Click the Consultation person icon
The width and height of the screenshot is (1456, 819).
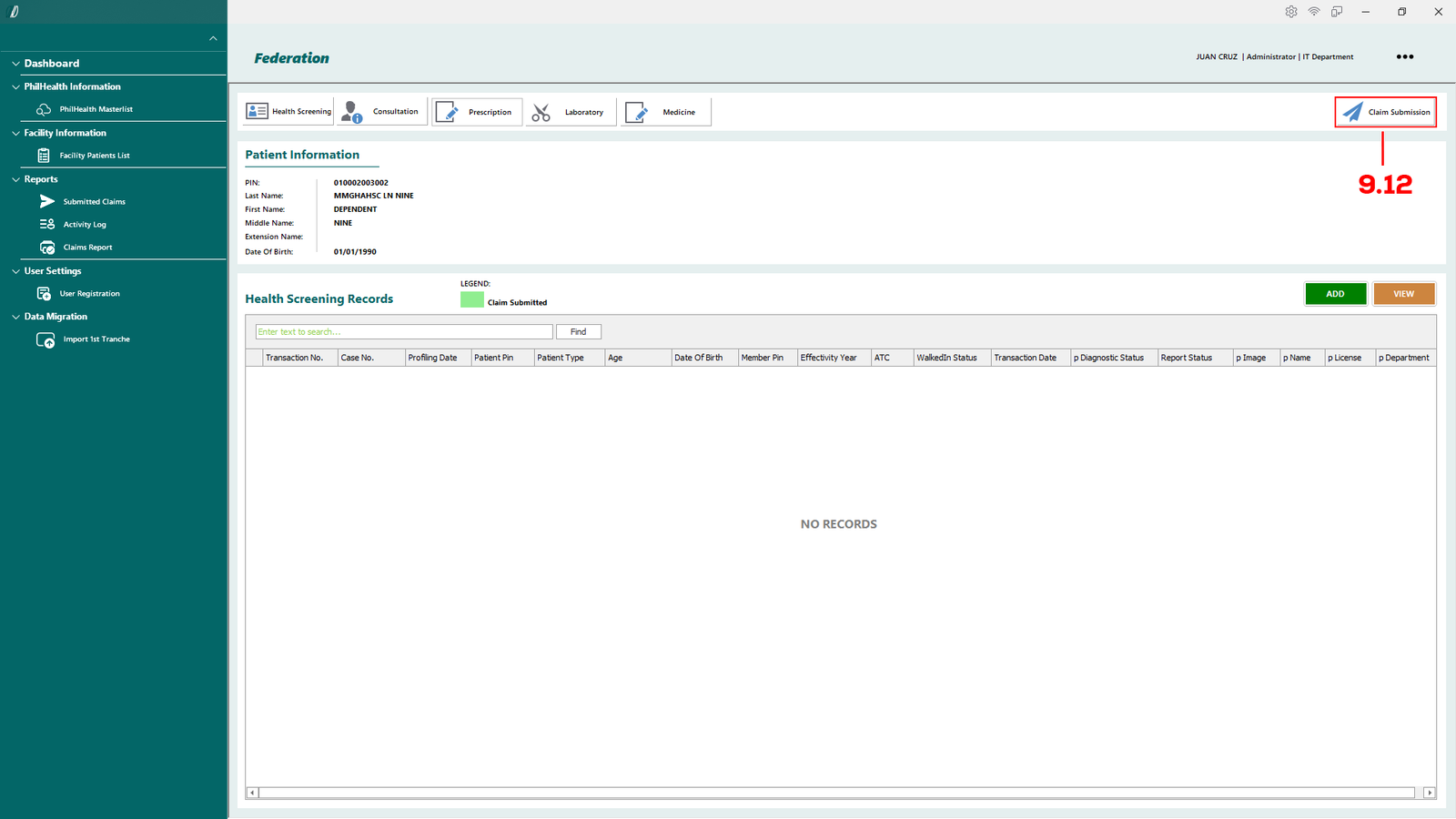(351, 112)
